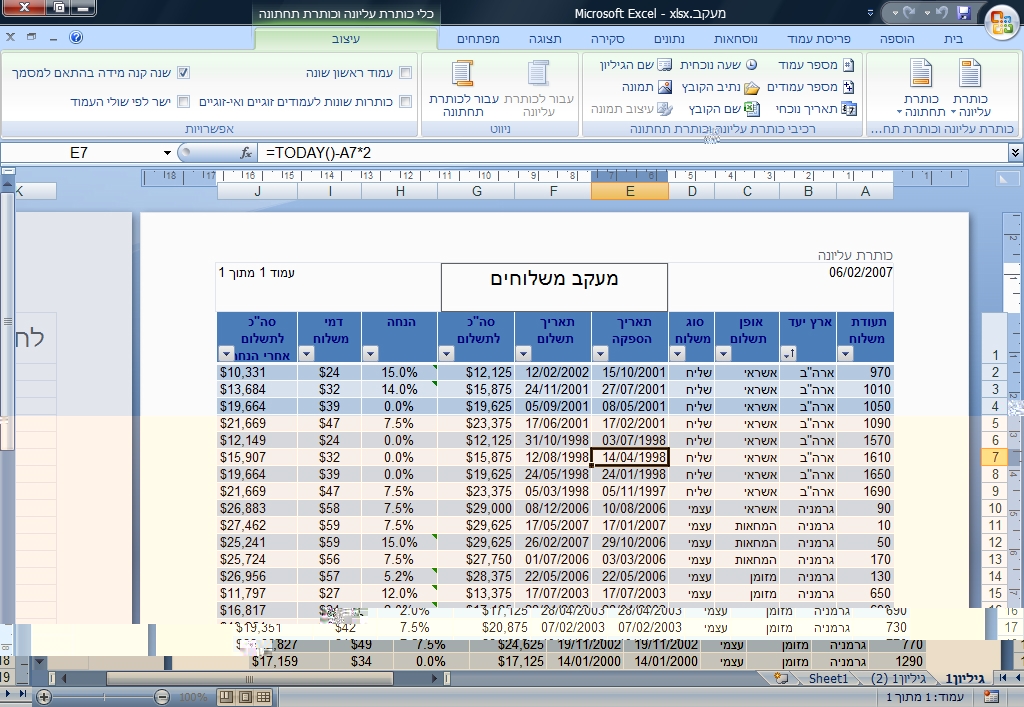Switch to Page Layout view in status bar
1024x707 pixels.
[245, 697]
